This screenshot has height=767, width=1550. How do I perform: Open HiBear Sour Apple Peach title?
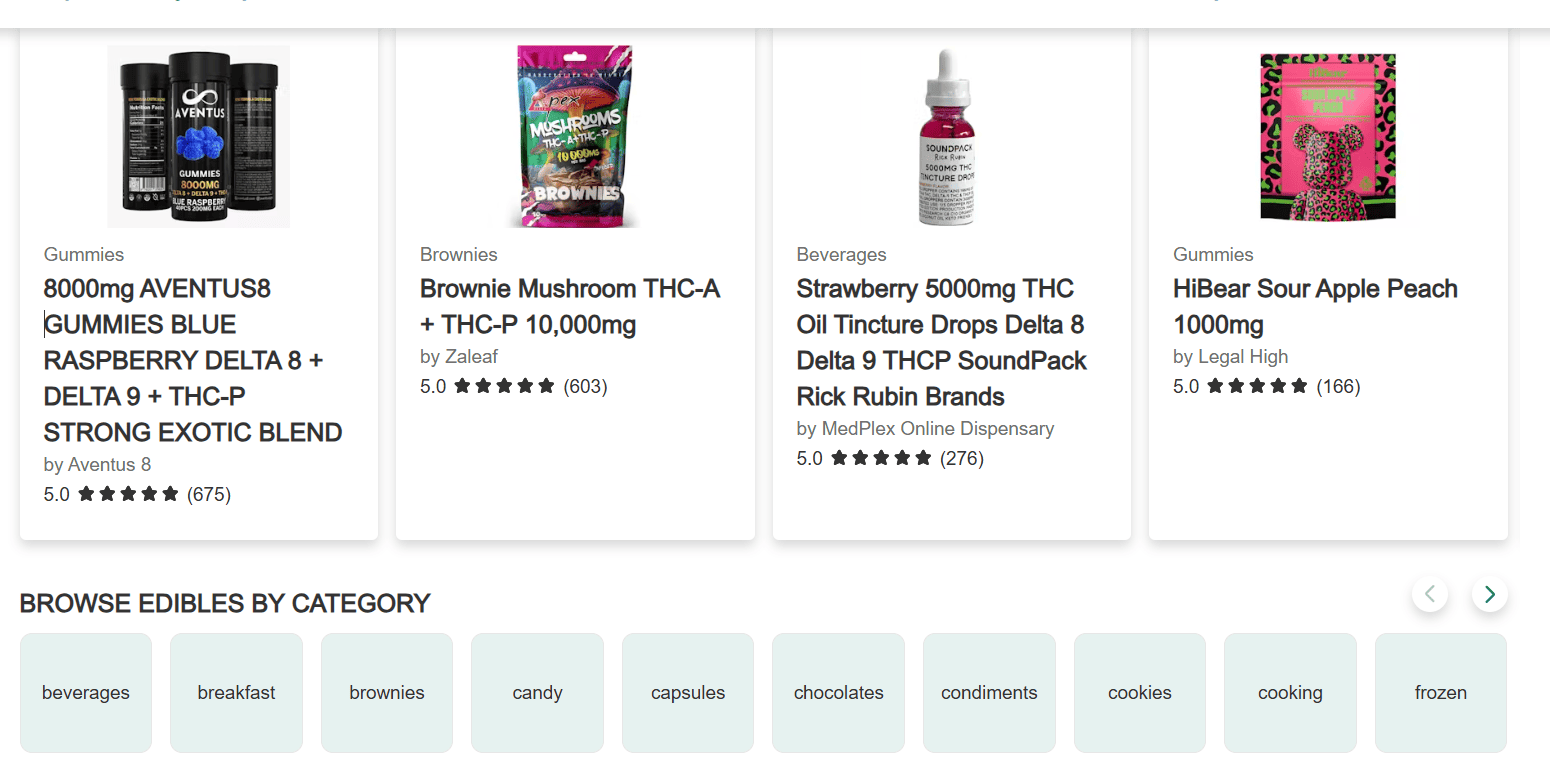point(1315,306)
